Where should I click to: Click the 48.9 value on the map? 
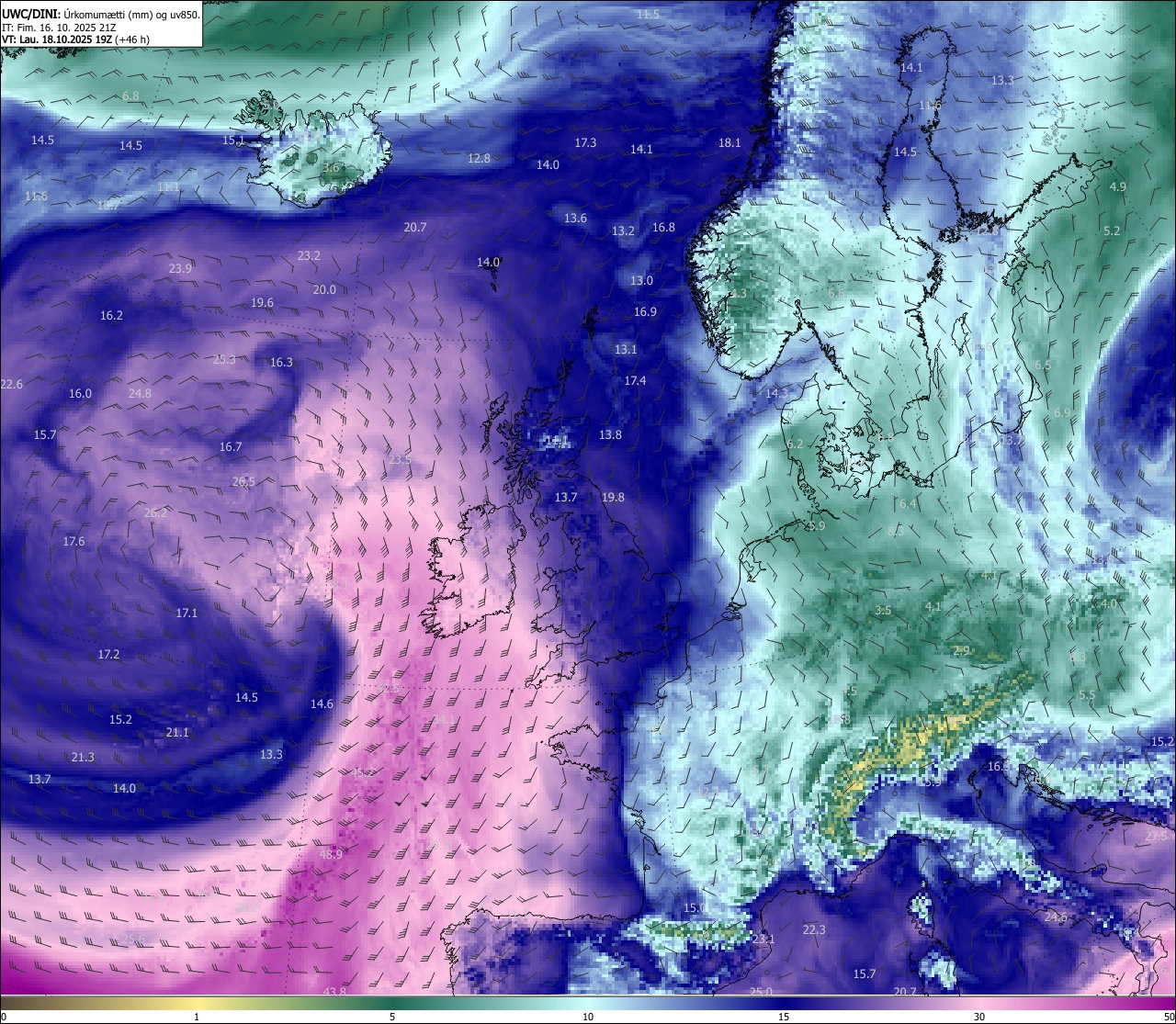331,854
